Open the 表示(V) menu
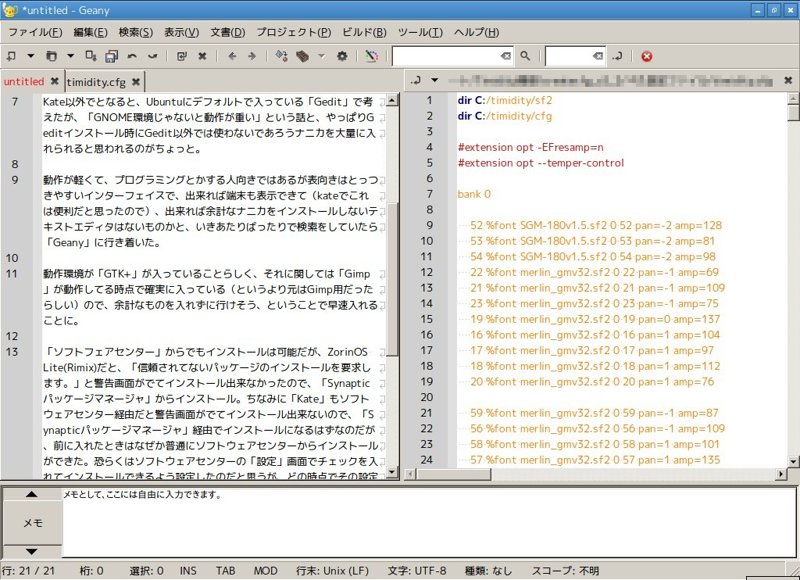 click(181, 32)
